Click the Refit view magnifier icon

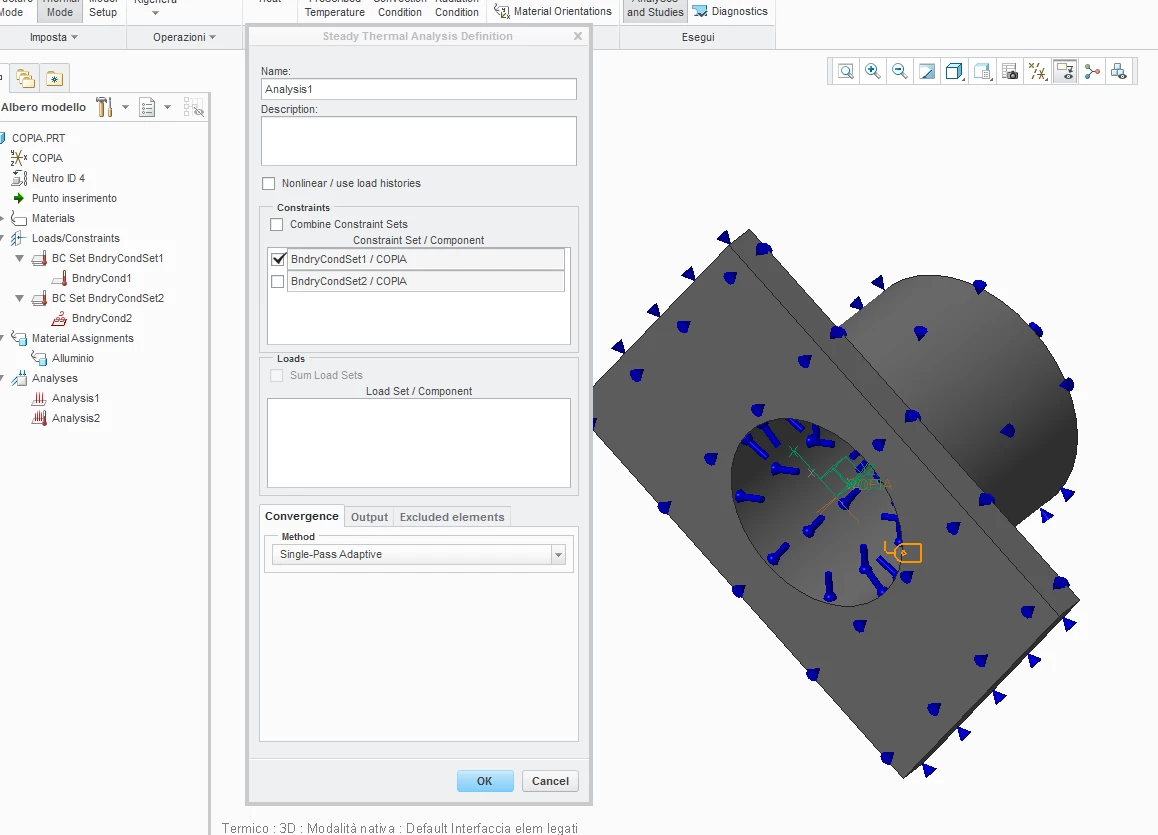point(846,72)
